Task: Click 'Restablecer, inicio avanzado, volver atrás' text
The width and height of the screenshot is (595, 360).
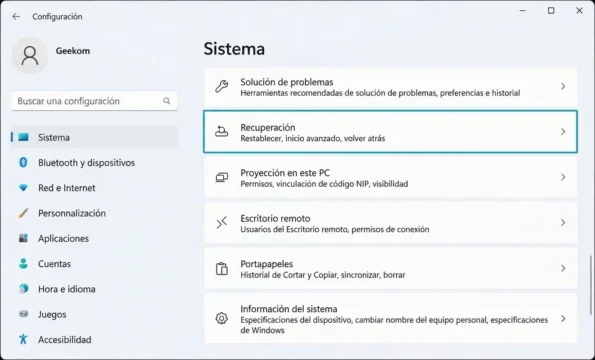Action: pyautogui.click(x=313, y=138)
